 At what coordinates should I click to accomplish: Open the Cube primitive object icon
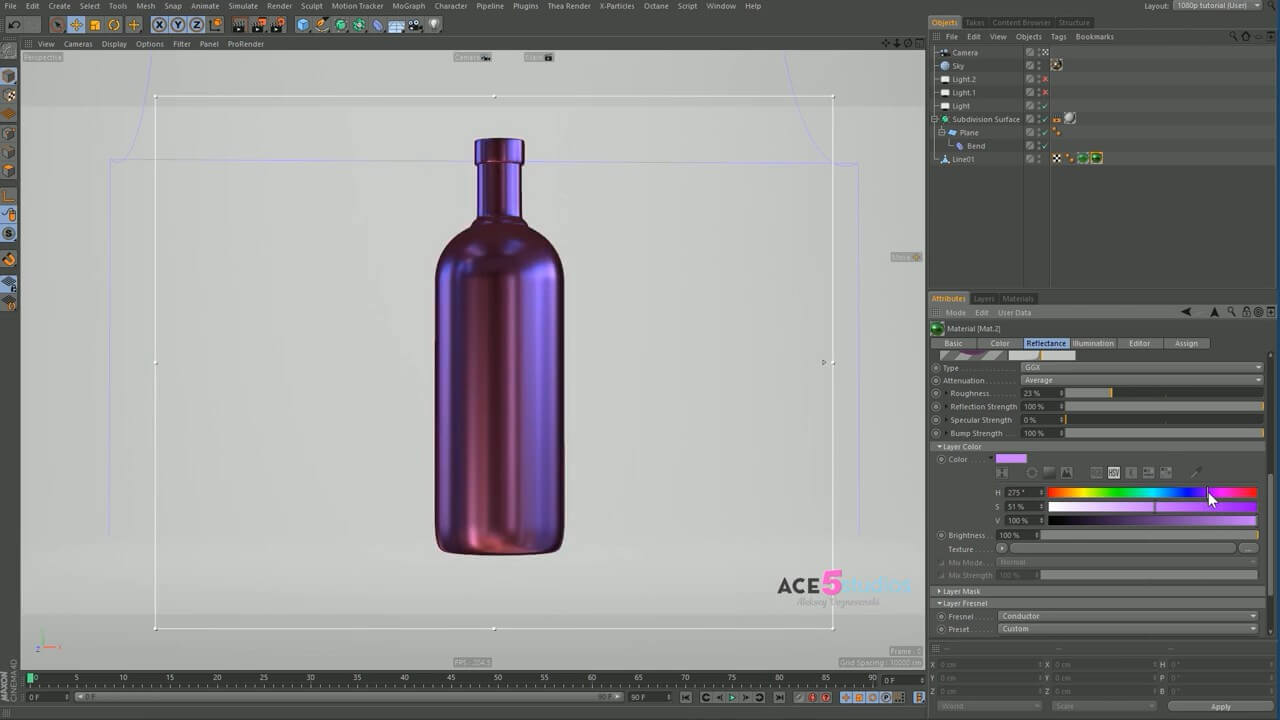coord(303,25)
